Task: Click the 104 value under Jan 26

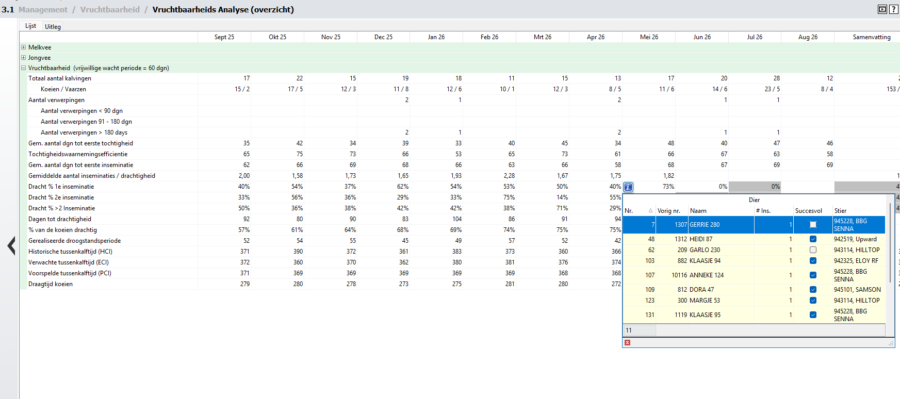Action: tap(456, 219)
